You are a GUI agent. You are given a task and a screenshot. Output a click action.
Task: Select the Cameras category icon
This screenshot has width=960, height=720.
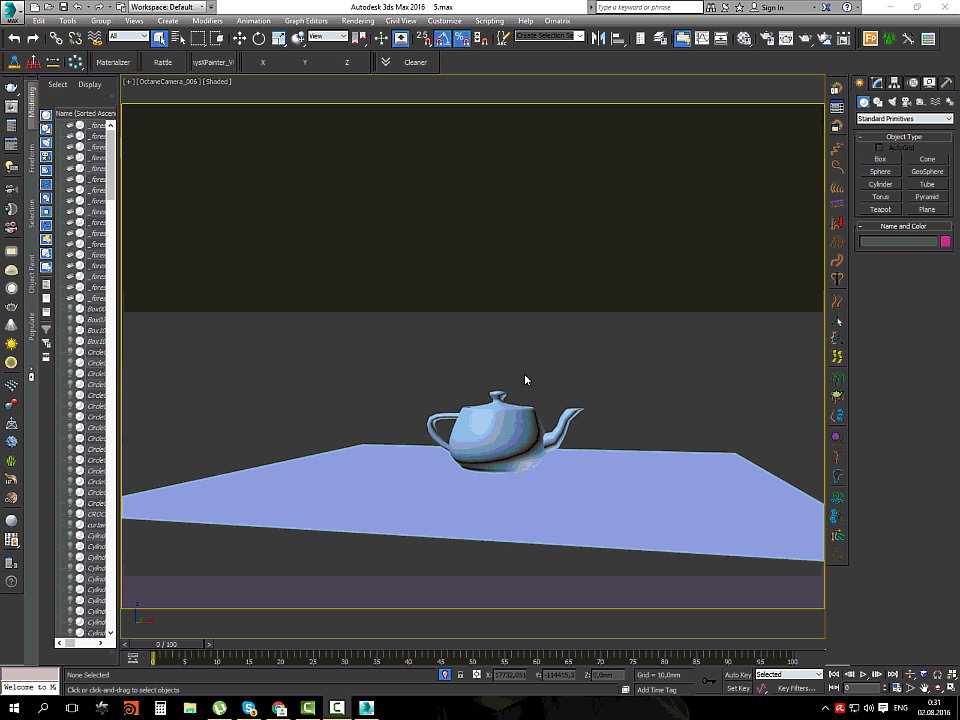pos(905,102)
